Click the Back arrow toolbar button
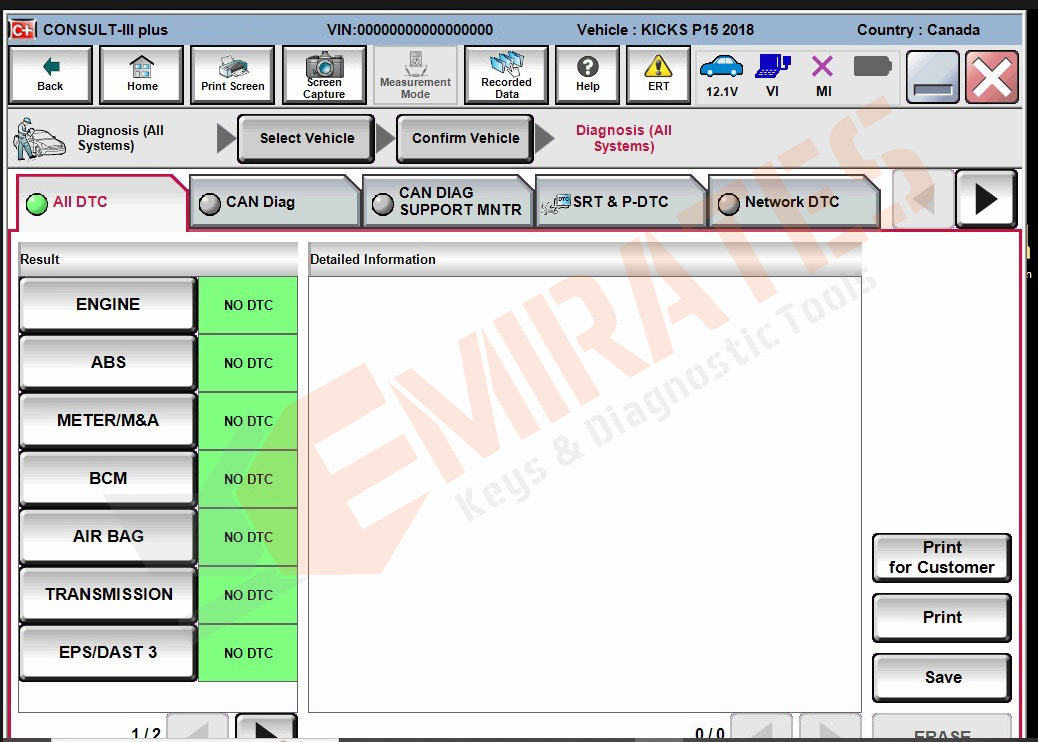Image resolution: width=1038 pixels, height=742 pixels. [50, 75]
